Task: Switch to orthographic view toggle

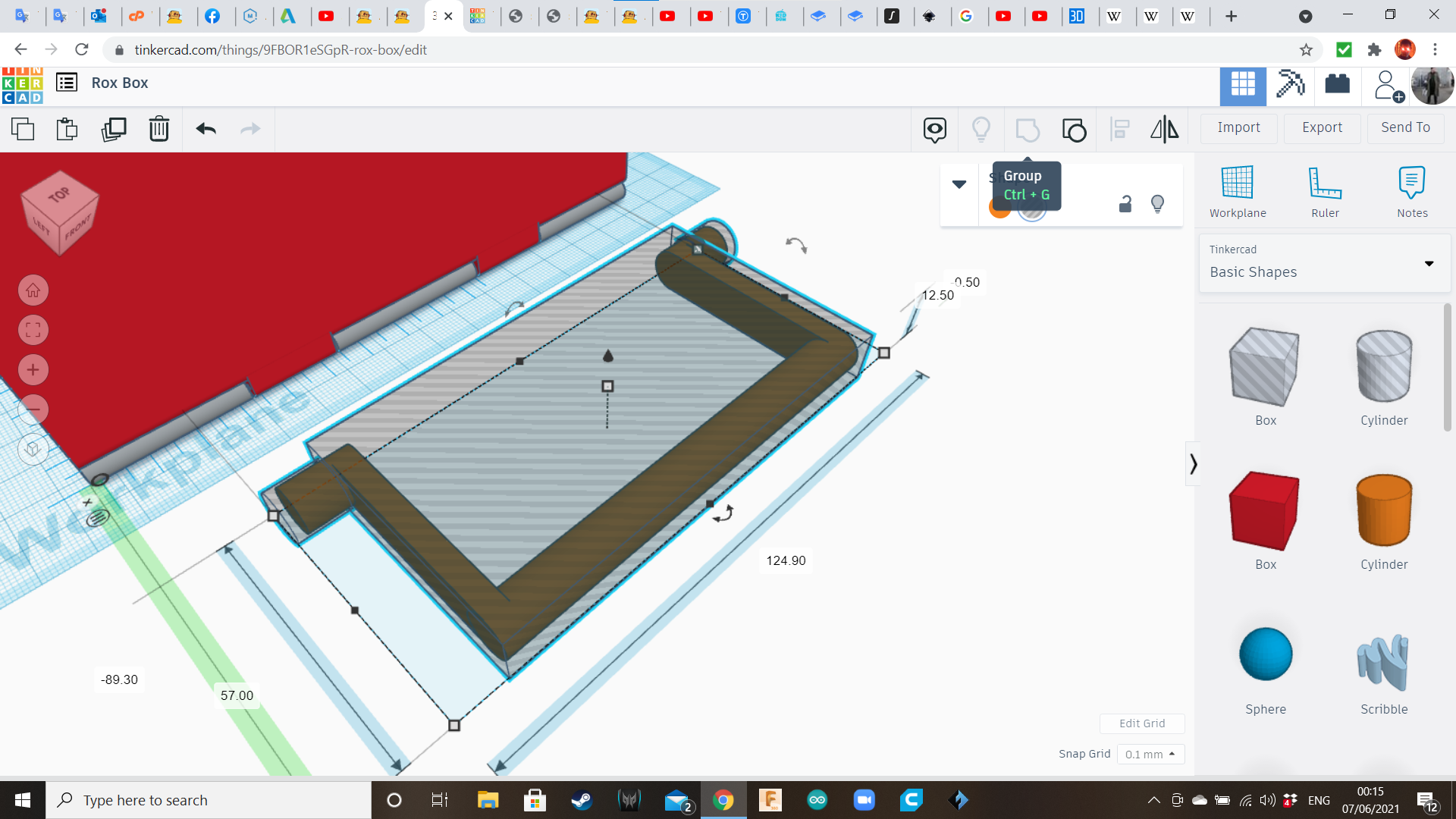Action: tap(33, 450)
